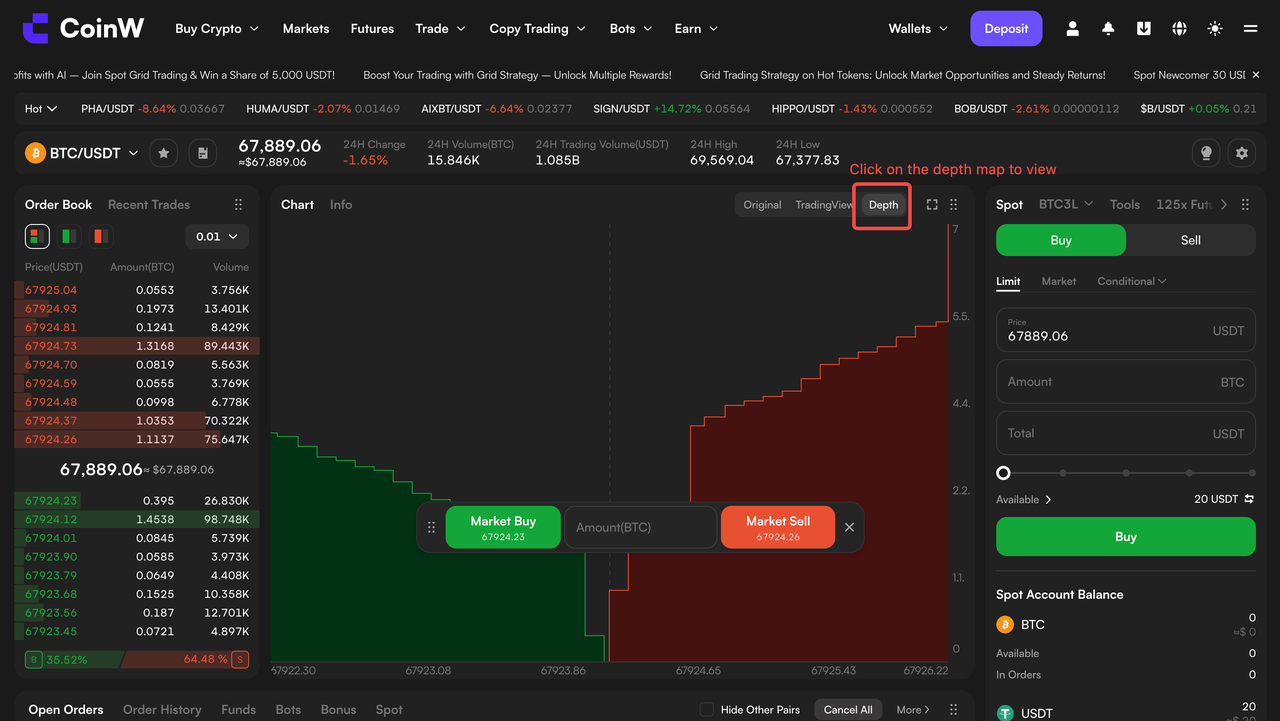
Task: Show only sell orders in order book
Action: point(100,236)
